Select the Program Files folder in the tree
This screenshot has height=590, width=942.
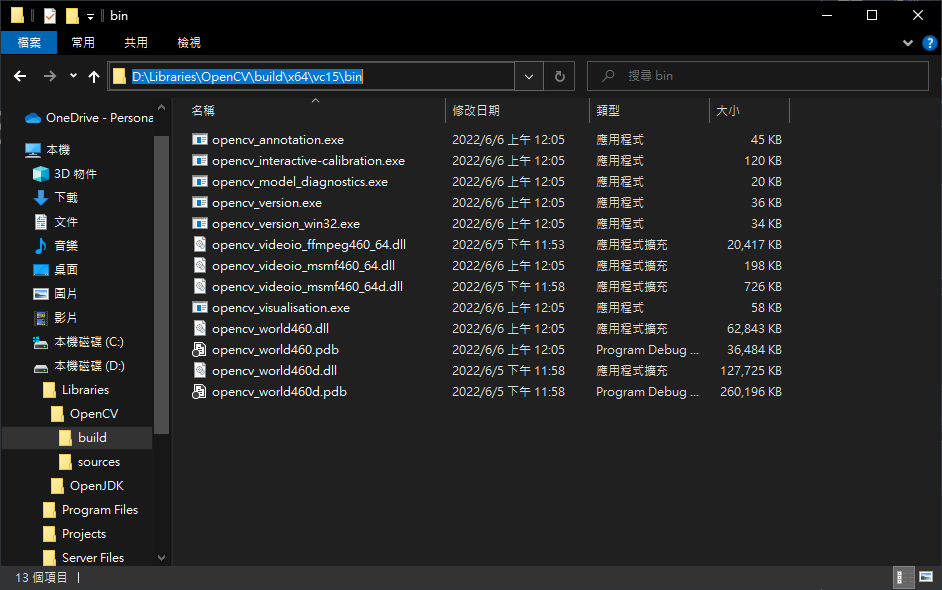91,510
